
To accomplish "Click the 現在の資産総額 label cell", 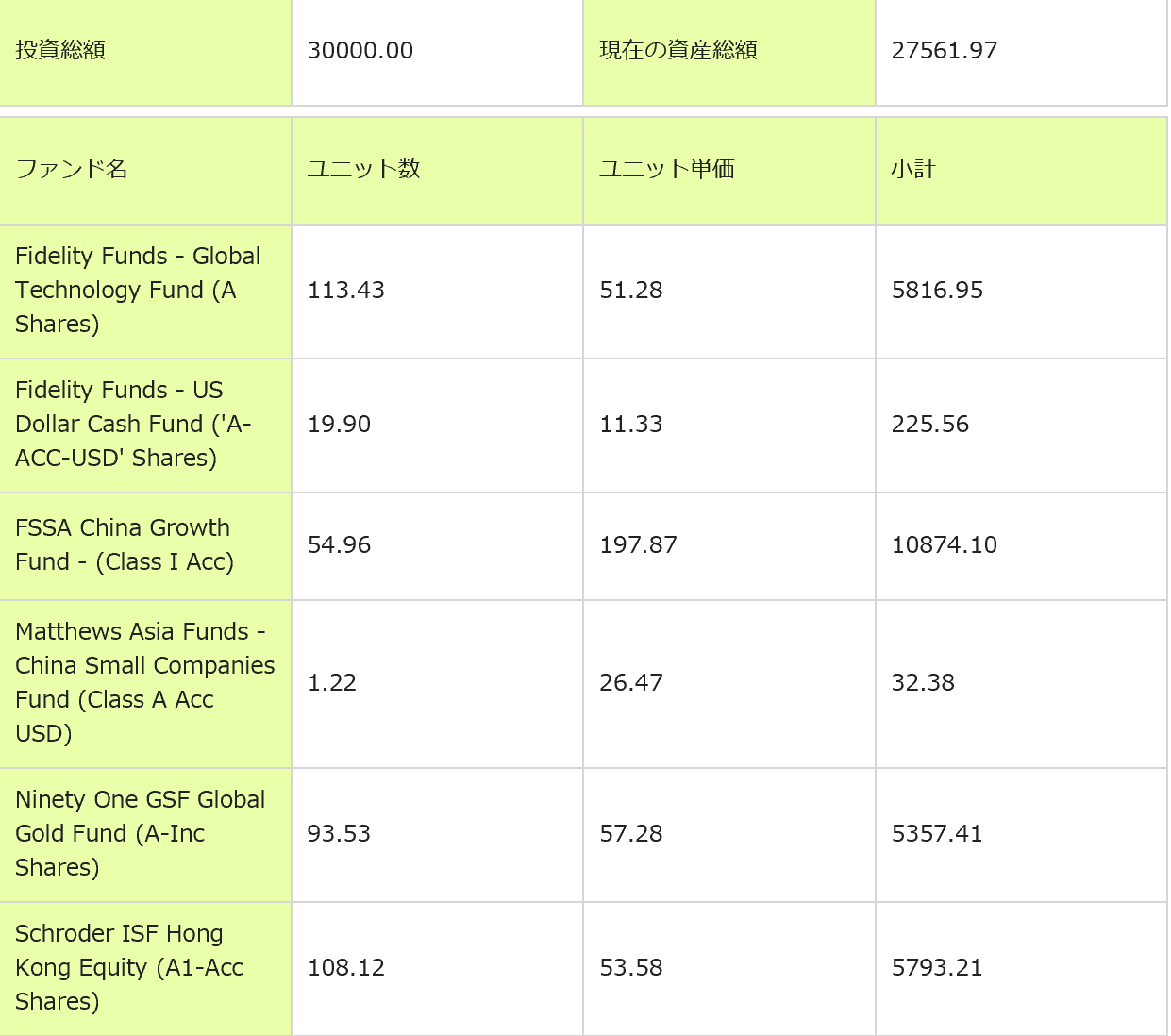I will click(x=678, y=50).
